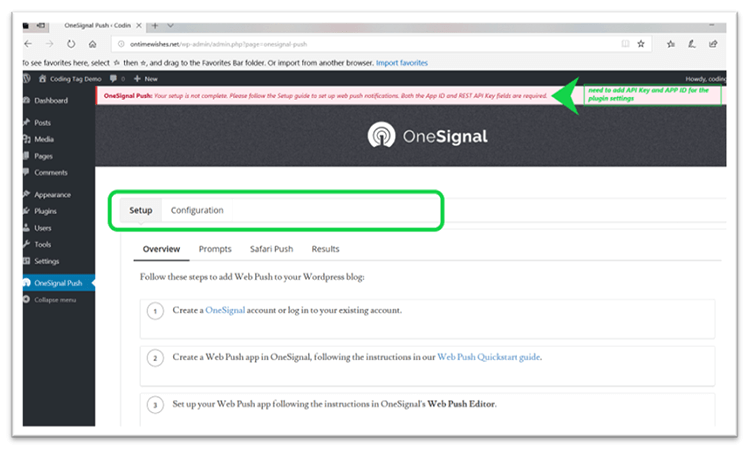Open the browser home icon
The height and width of the screenshot is (452, 750).
click(x=92, y=44)
